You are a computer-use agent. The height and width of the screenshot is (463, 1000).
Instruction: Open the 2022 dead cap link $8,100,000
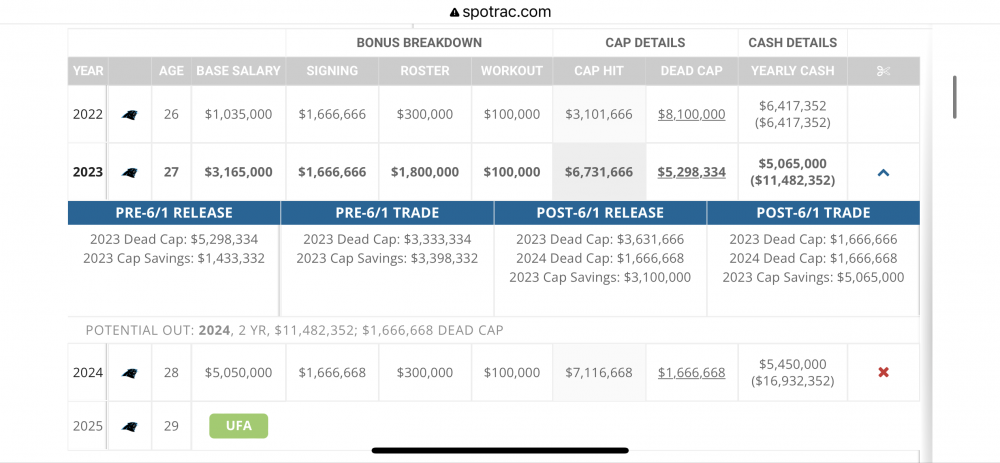click(x=691, y=115)
